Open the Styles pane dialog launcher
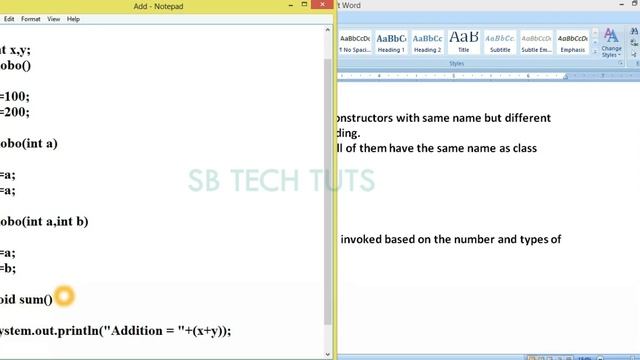 tap(620, 63)
